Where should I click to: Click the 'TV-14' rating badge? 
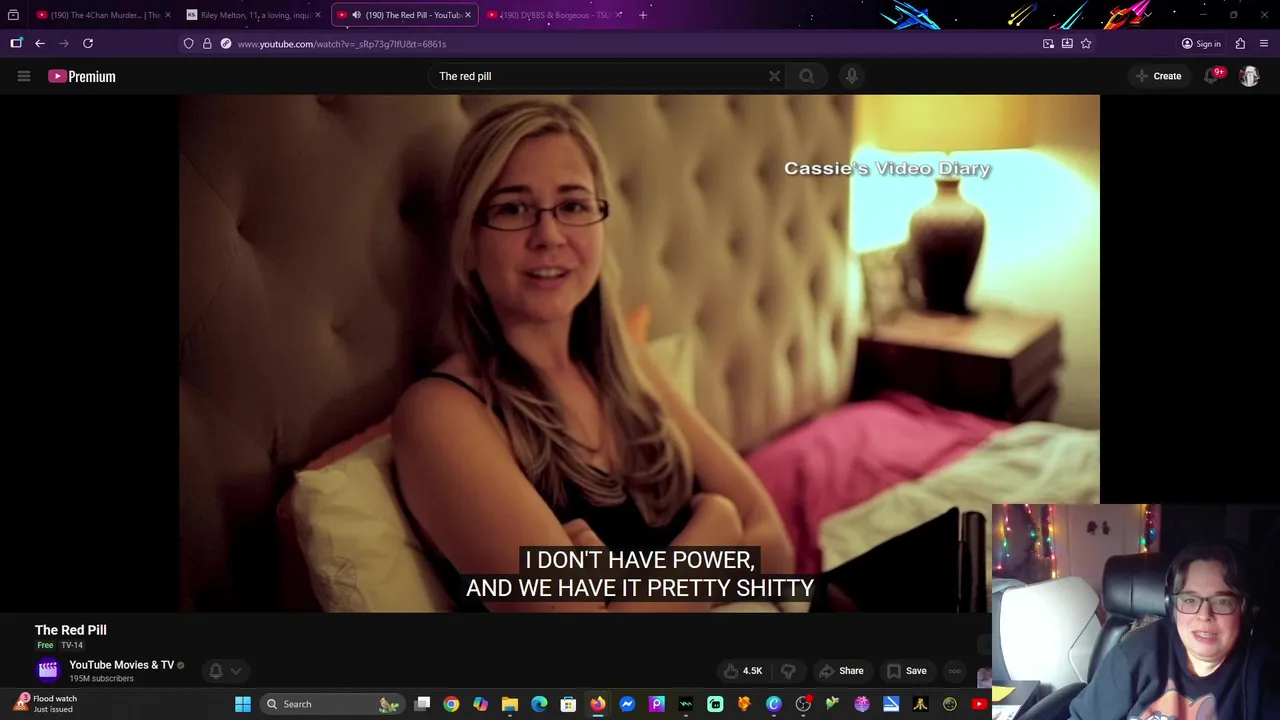[72, 645]
